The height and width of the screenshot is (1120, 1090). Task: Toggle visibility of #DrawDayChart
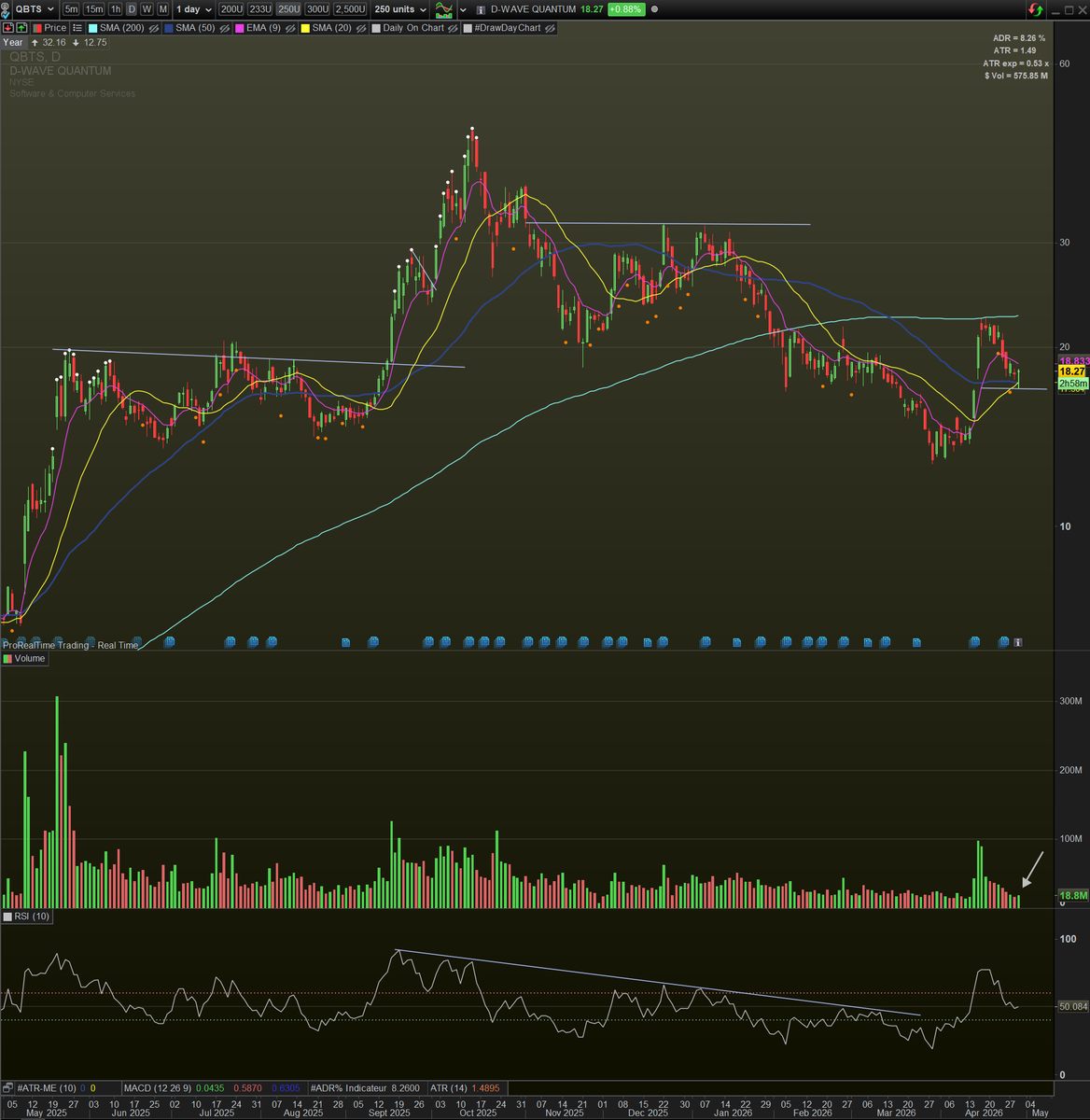pos(551,28)
